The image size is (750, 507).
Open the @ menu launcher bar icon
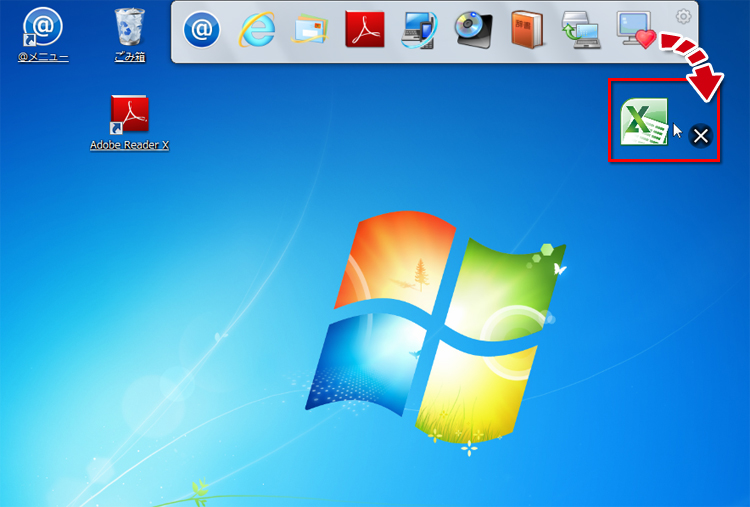(x=201, y=30)
